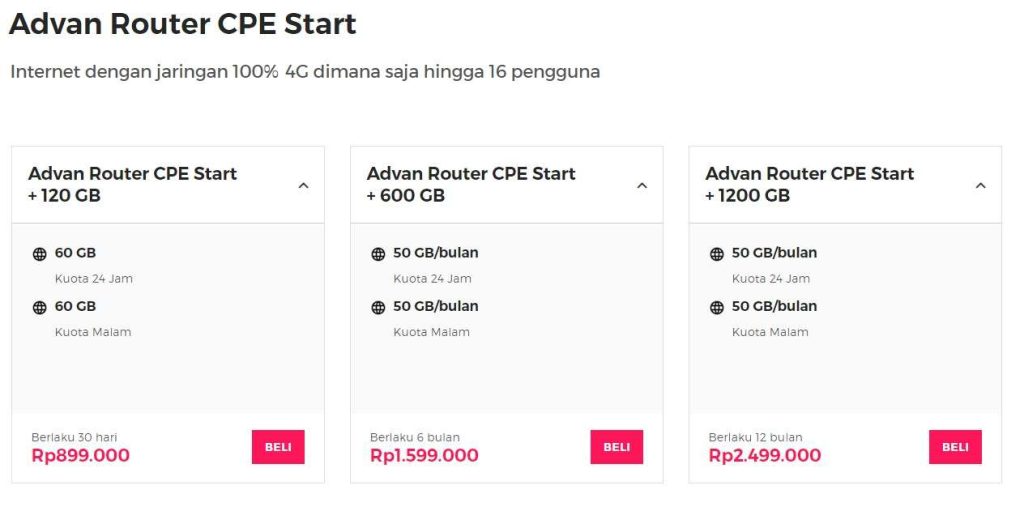This screenshot has width=1024, height=511.
Task: Click the Rp2.499.000 price text
Action: point(765,456)
